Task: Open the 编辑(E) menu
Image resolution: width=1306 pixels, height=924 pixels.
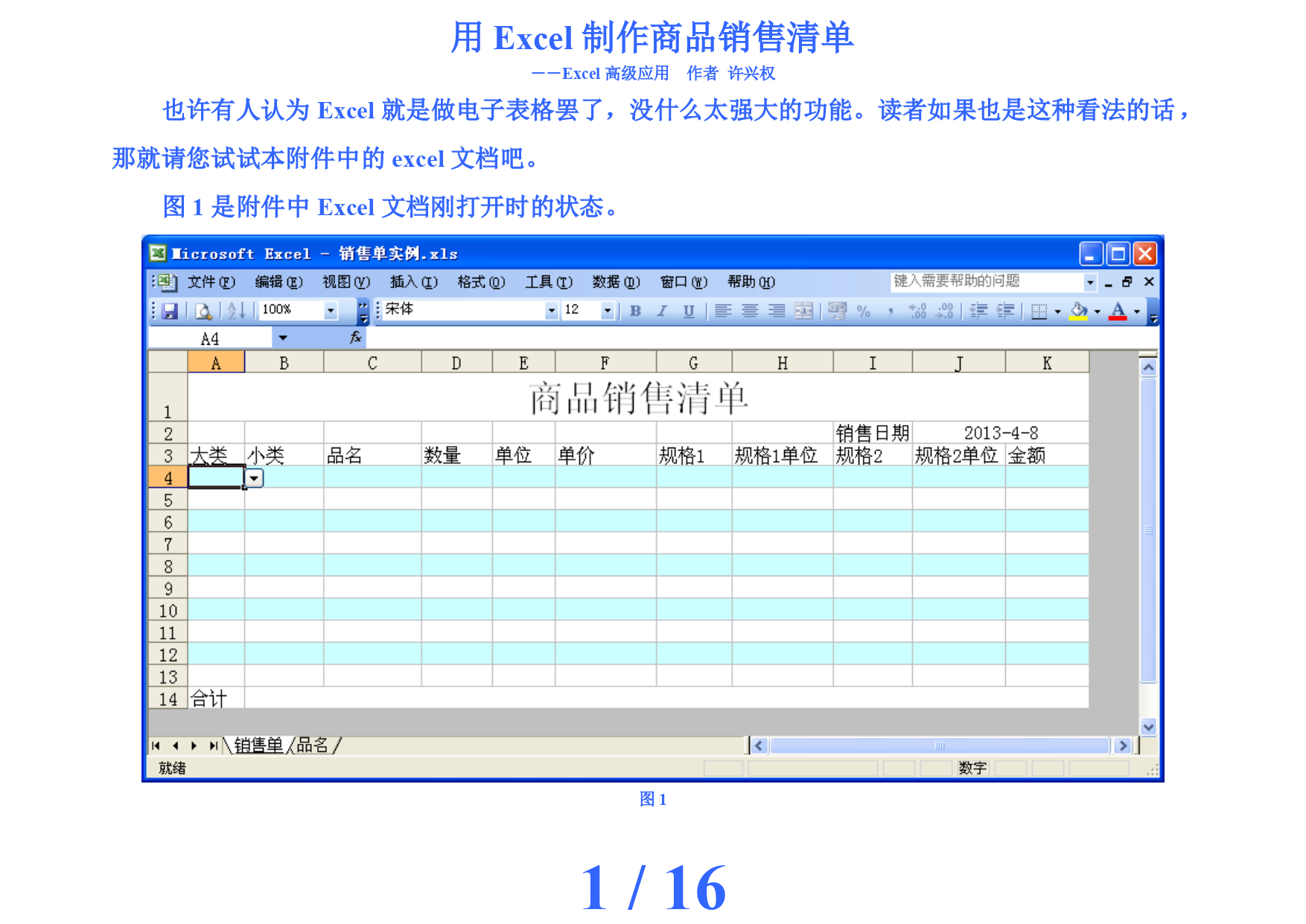Action: click(x=278, y=282)
